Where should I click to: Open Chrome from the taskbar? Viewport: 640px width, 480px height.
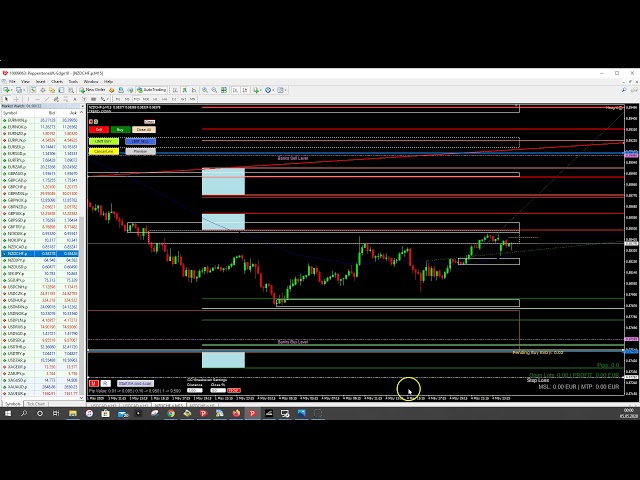pos(171,413)
